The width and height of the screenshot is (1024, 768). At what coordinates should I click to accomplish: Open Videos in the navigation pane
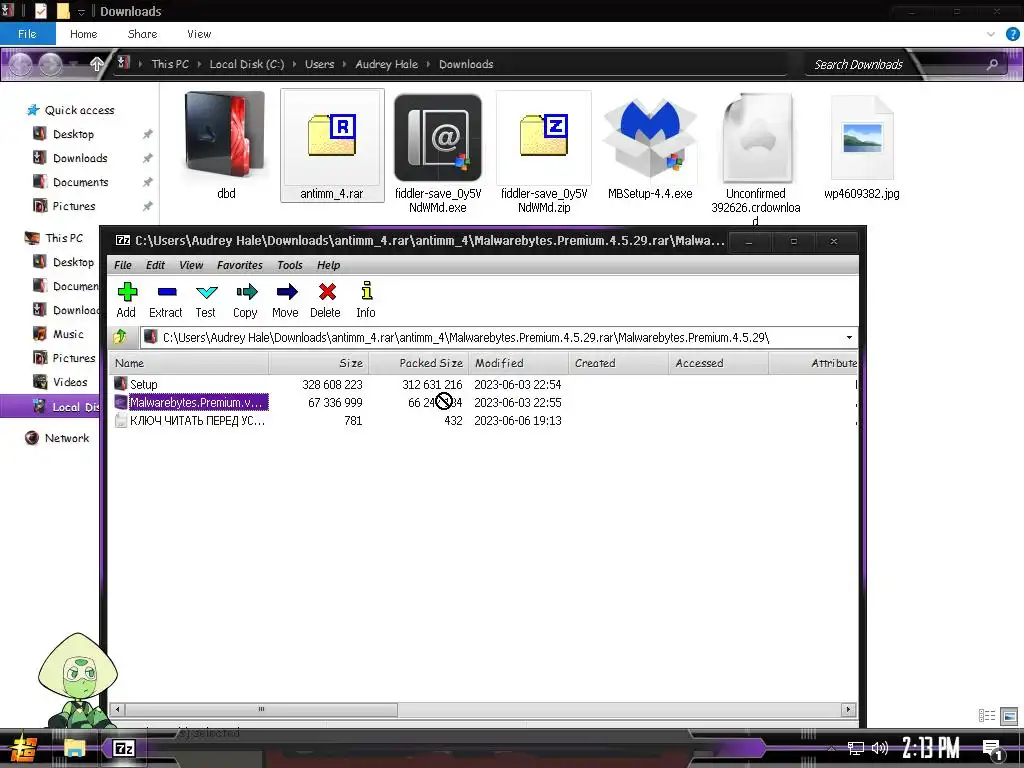click(70, 382)
